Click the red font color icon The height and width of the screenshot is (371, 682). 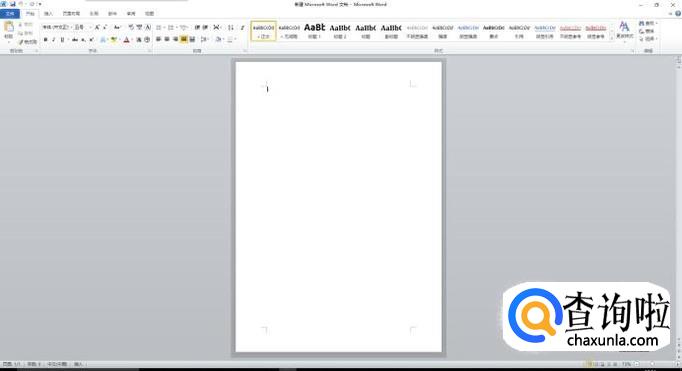126,40
